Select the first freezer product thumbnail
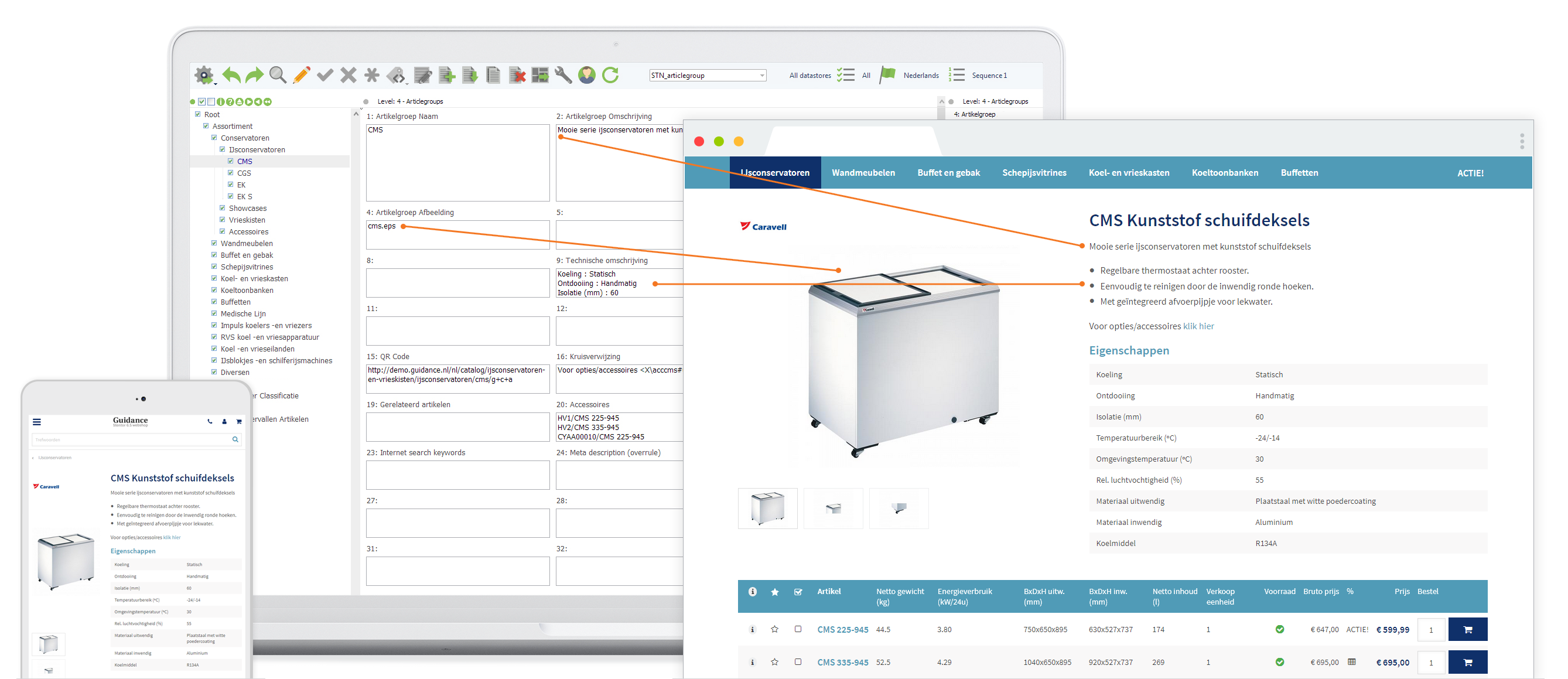The height and width of the screenshot is (679, 1568). coord(767,509)
